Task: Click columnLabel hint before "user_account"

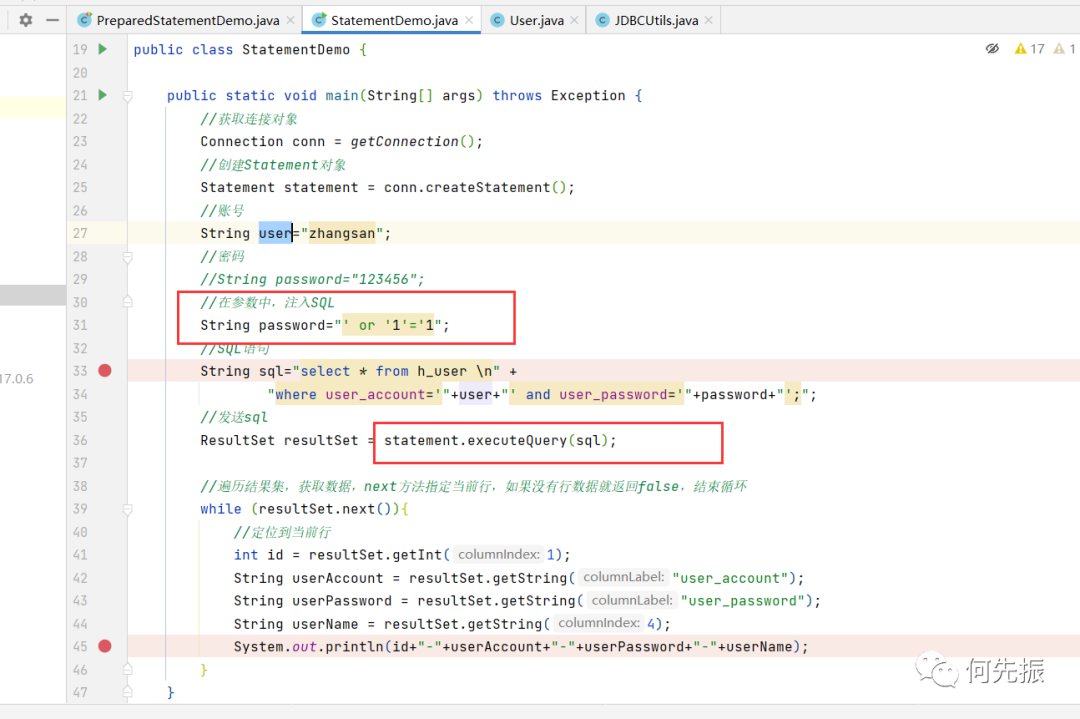Action: [623, 577]
